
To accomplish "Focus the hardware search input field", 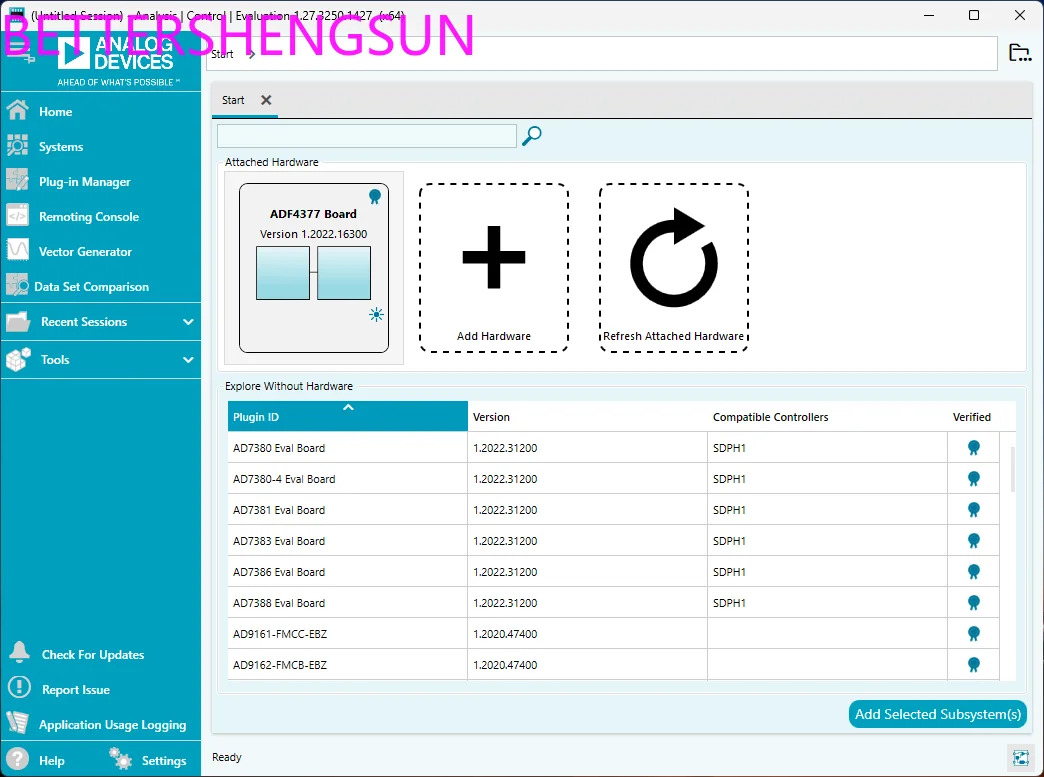I will (367, 136).
